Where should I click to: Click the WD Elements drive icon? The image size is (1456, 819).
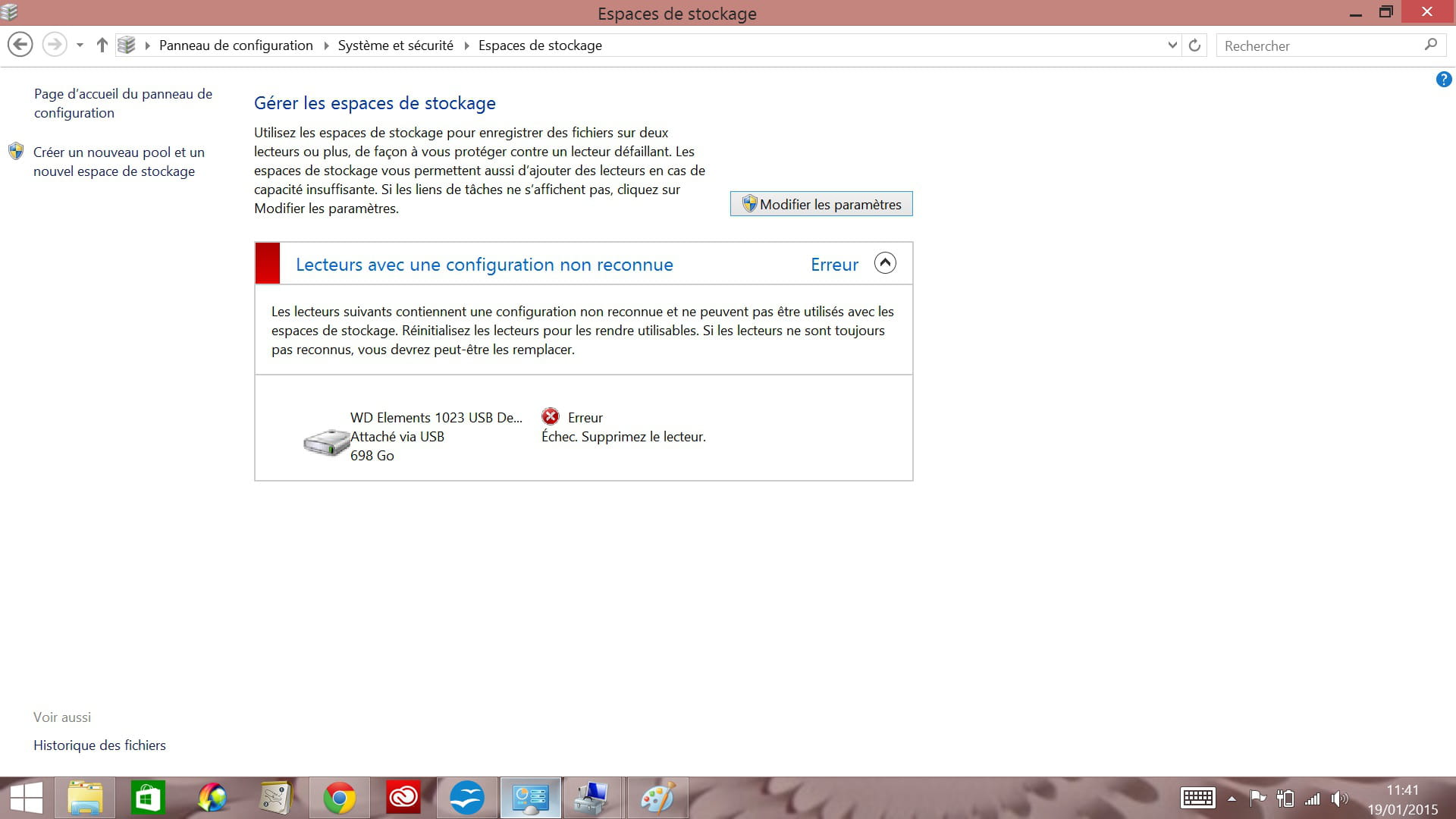(x=326, y=441)
